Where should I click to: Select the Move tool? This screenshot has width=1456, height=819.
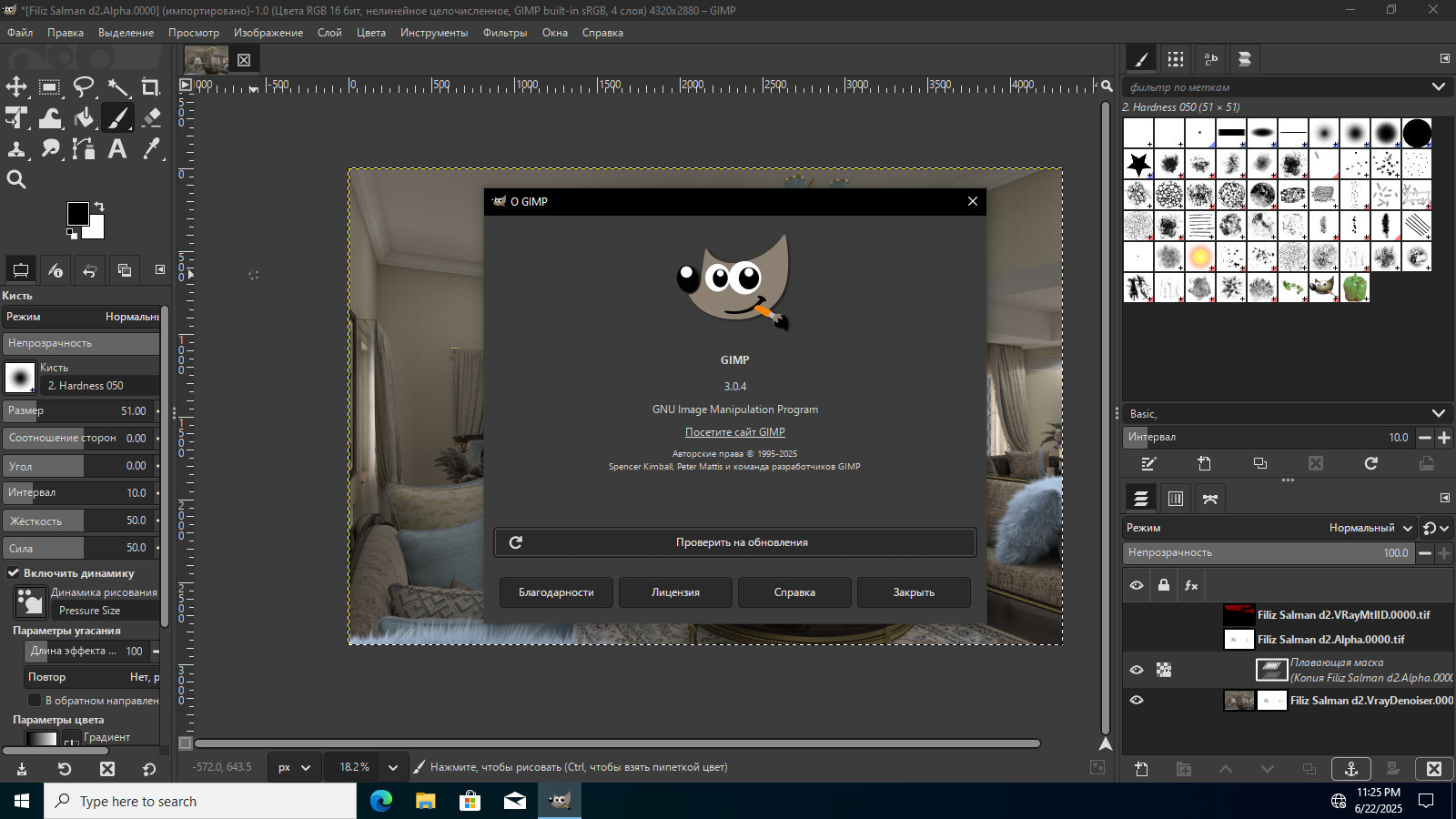(16, 87)
